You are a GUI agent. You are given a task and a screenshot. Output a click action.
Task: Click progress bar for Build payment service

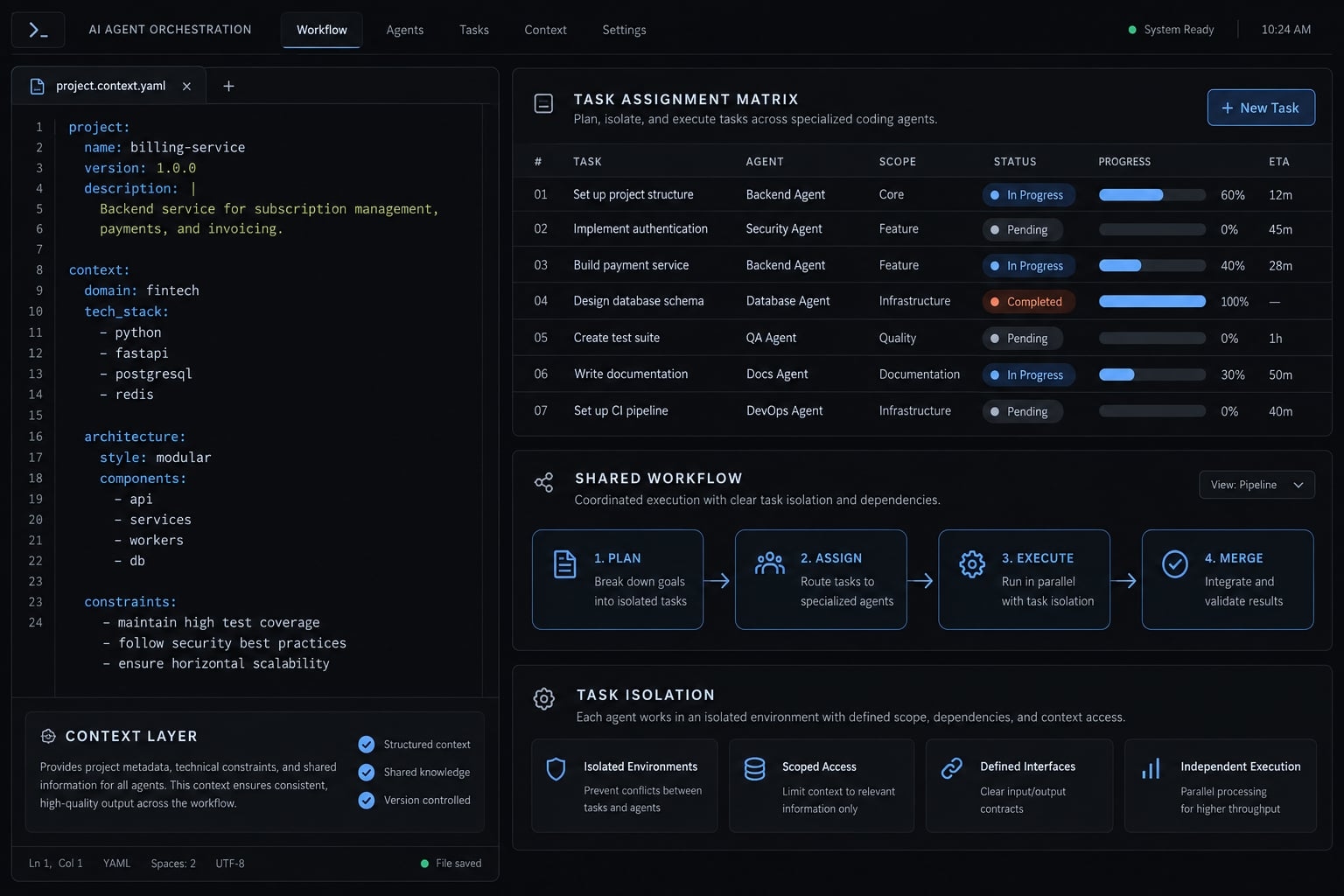tap(1151, 266)
